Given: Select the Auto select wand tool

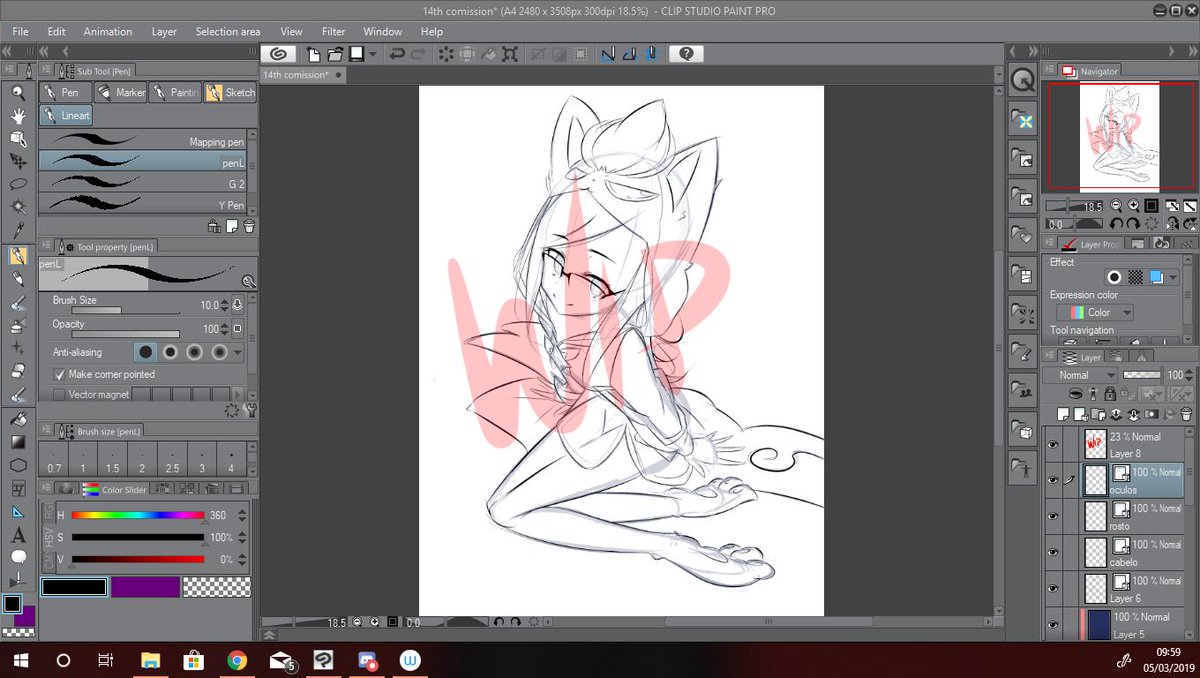Looking at the screenshot, I should point(18,207).
